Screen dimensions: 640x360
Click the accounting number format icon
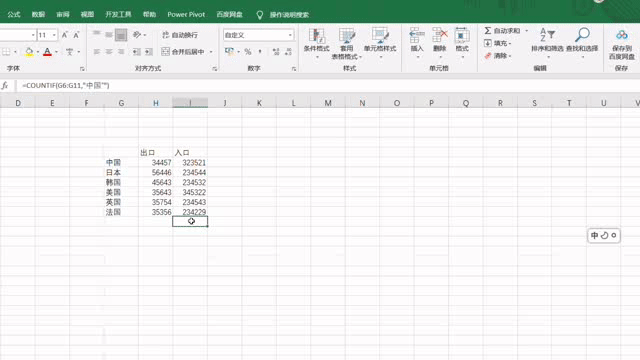click(x=229, y=52)
